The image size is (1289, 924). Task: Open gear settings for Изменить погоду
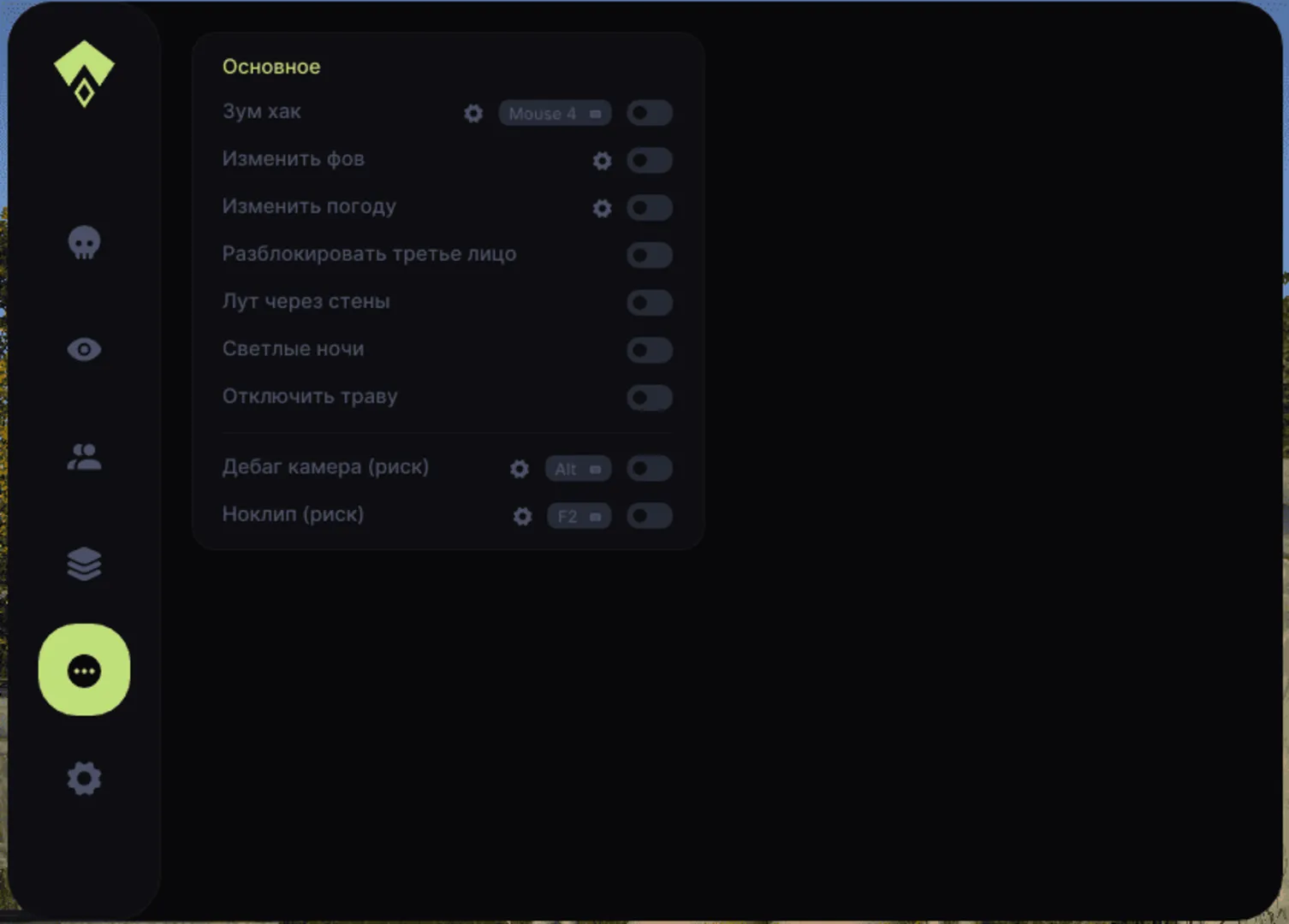(603, 208)
